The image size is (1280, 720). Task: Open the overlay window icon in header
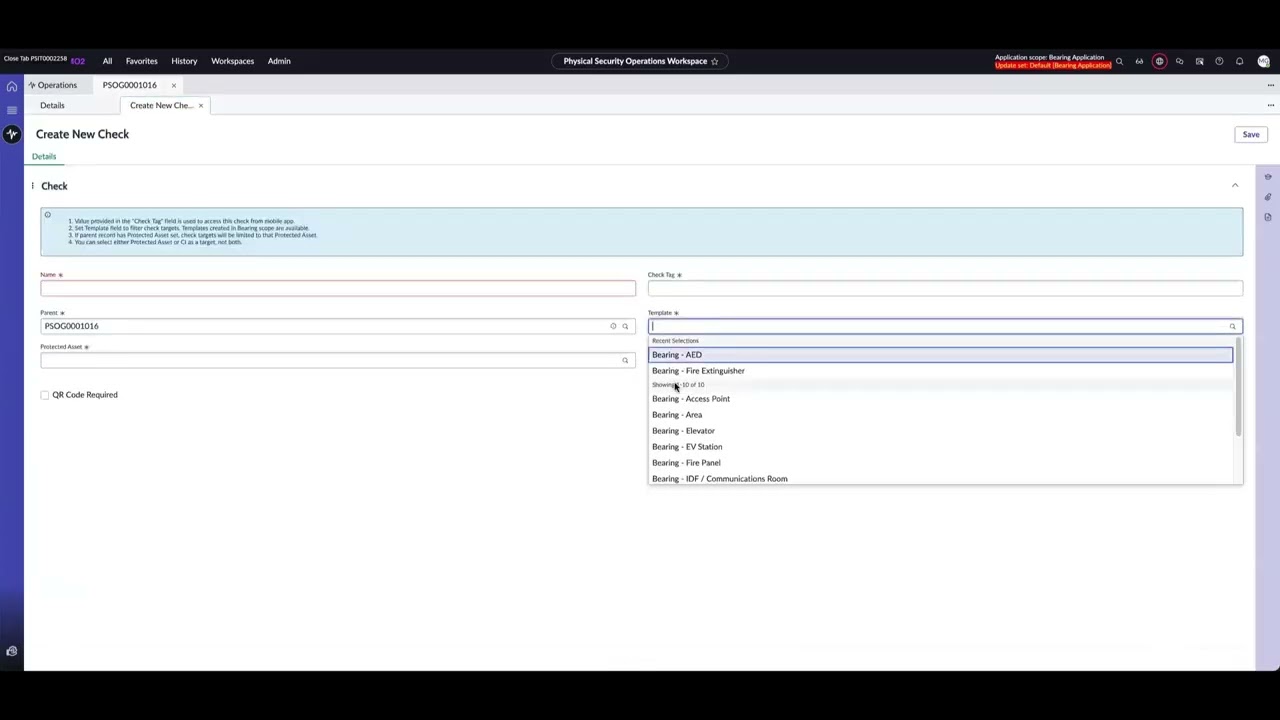pos(1199,61)
